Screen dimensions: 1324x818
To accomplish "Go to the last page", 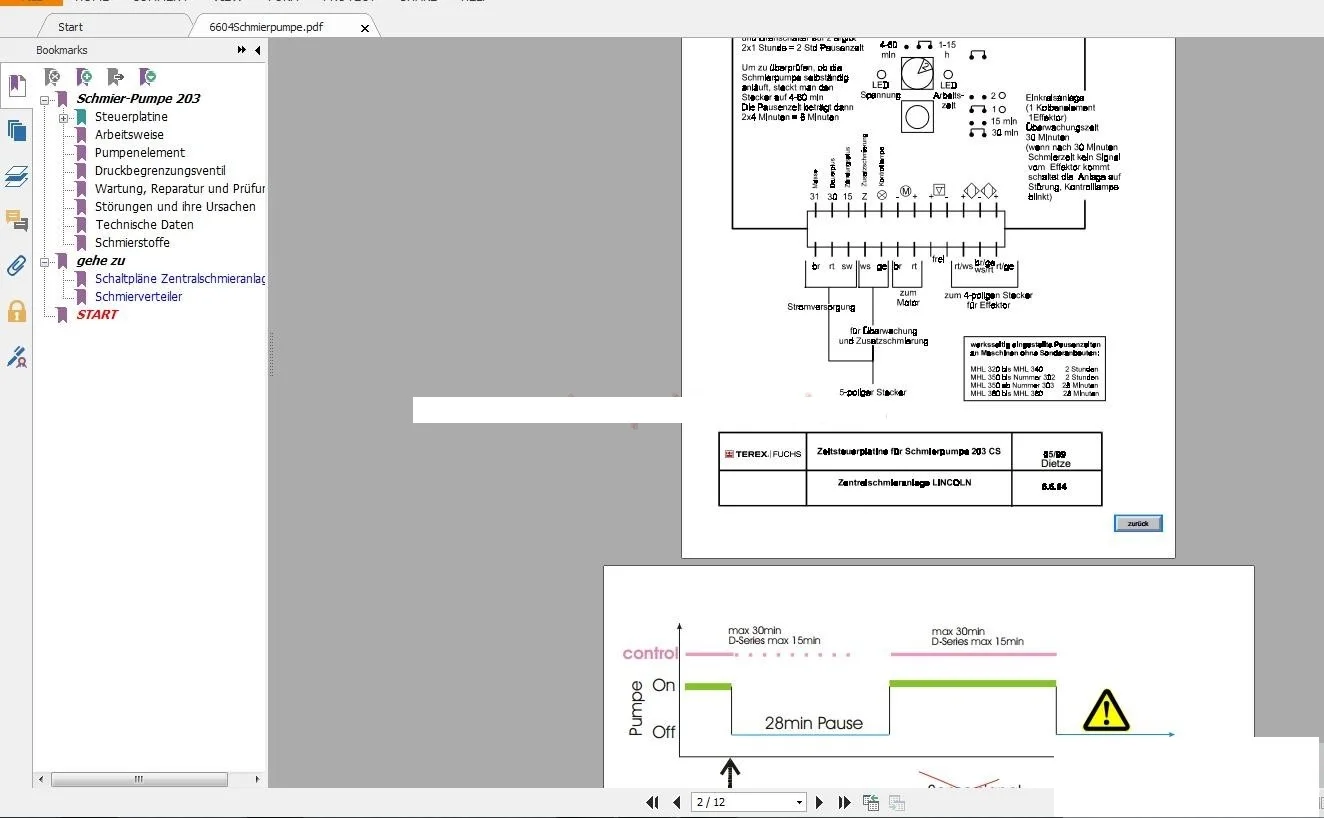I will [844, 802].
